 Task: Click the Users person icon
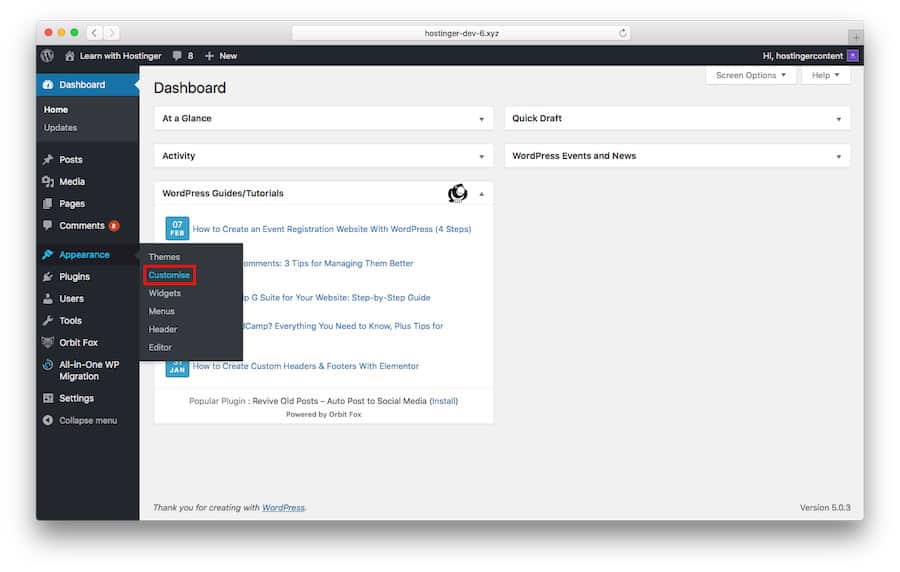click(x=48, y=298)
